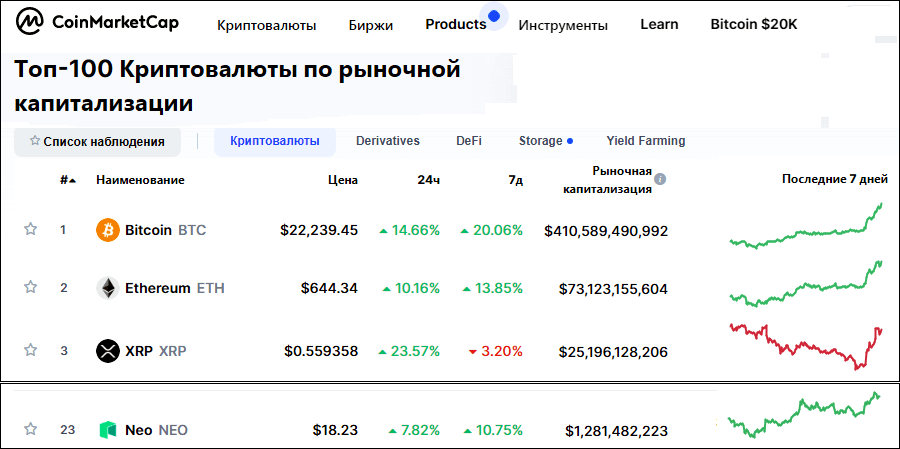Click the market cap info icon
This screenshot has width=900, height=449.
click(660, 180)
